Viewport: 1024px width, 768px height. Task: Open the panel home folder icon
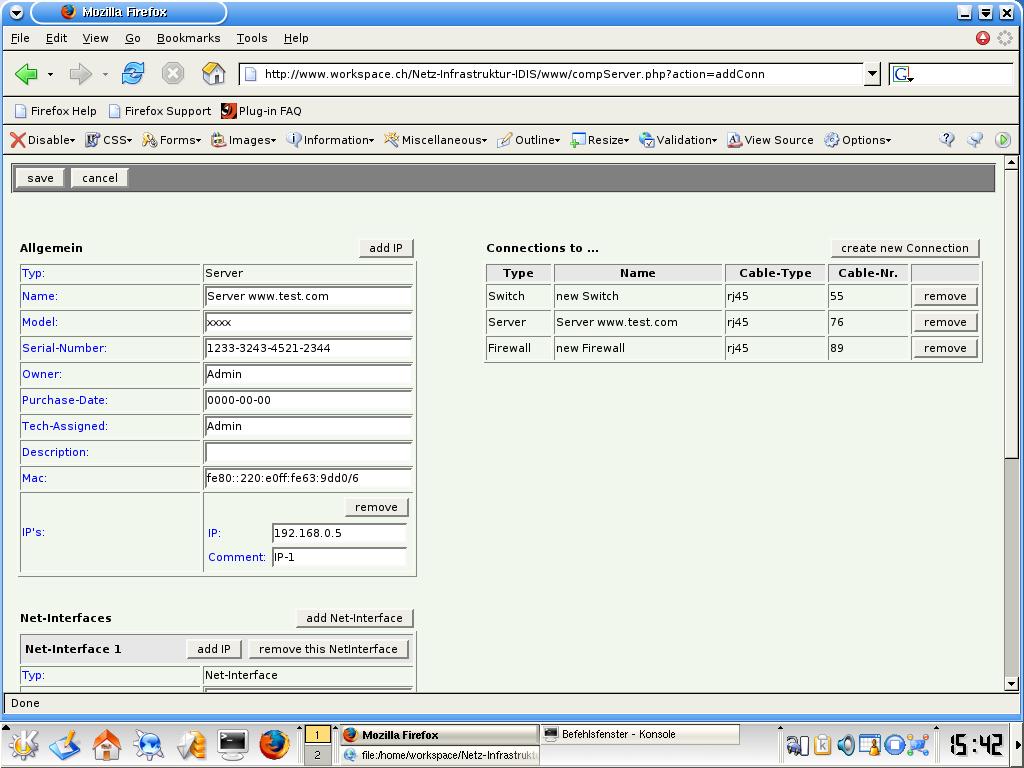(106, 745)
